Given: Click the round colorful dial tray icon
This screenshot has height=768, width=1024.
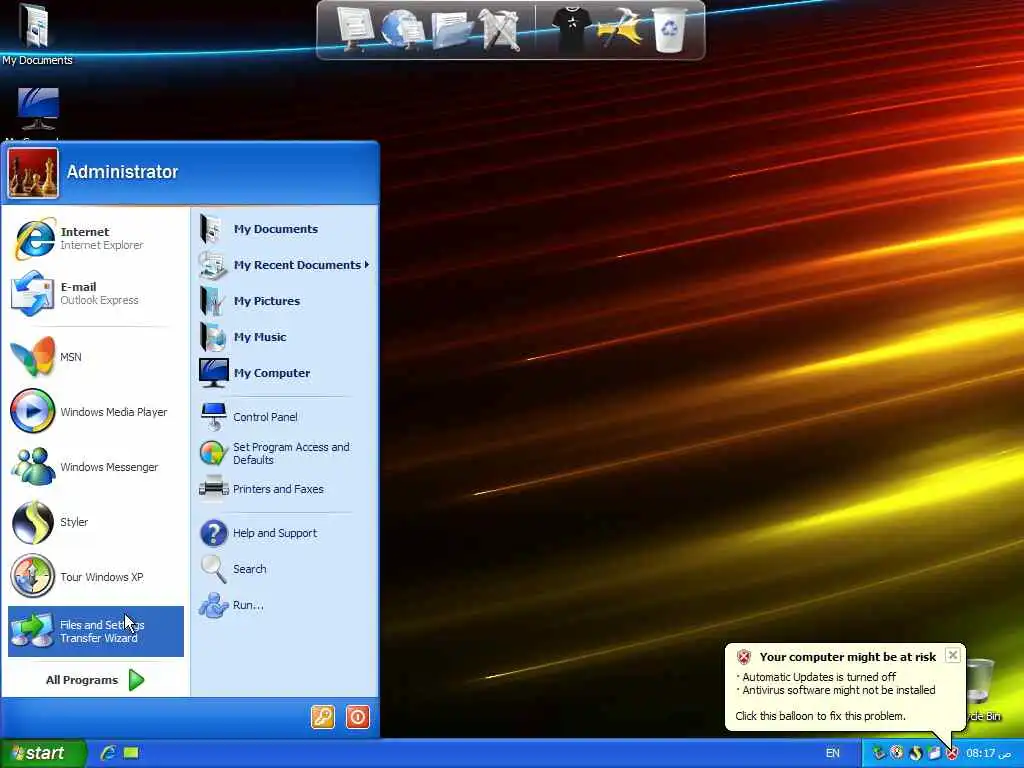Looking at the screenshot, I should pyautogui.click(x=897, y=753).
